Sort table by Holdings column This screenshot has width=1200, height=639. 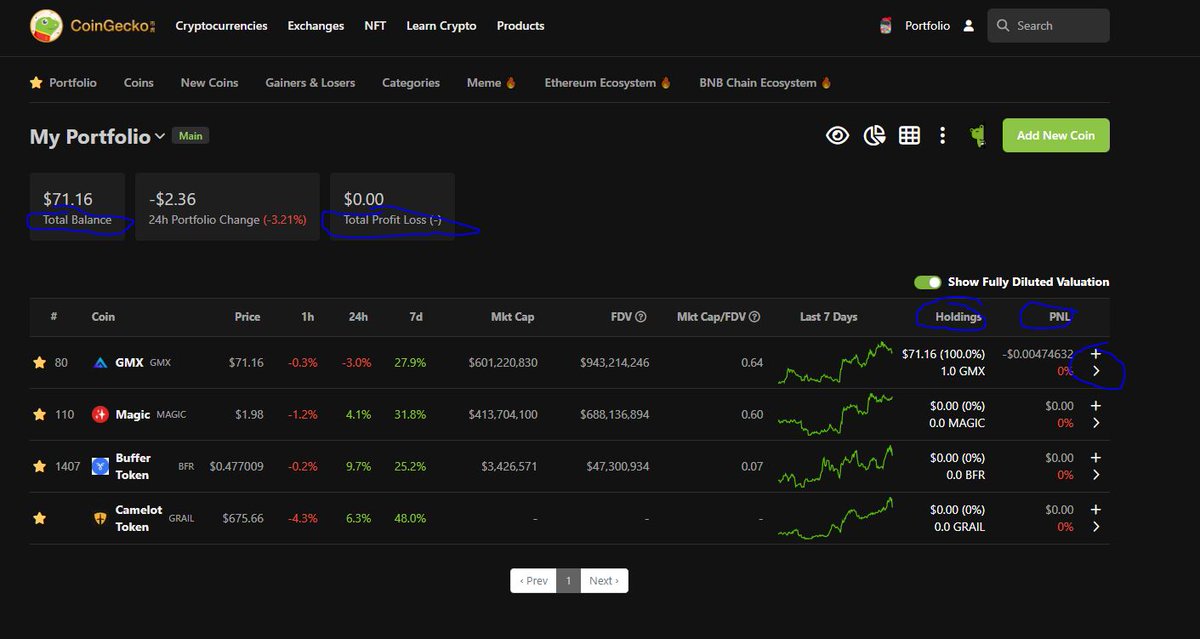959,317
